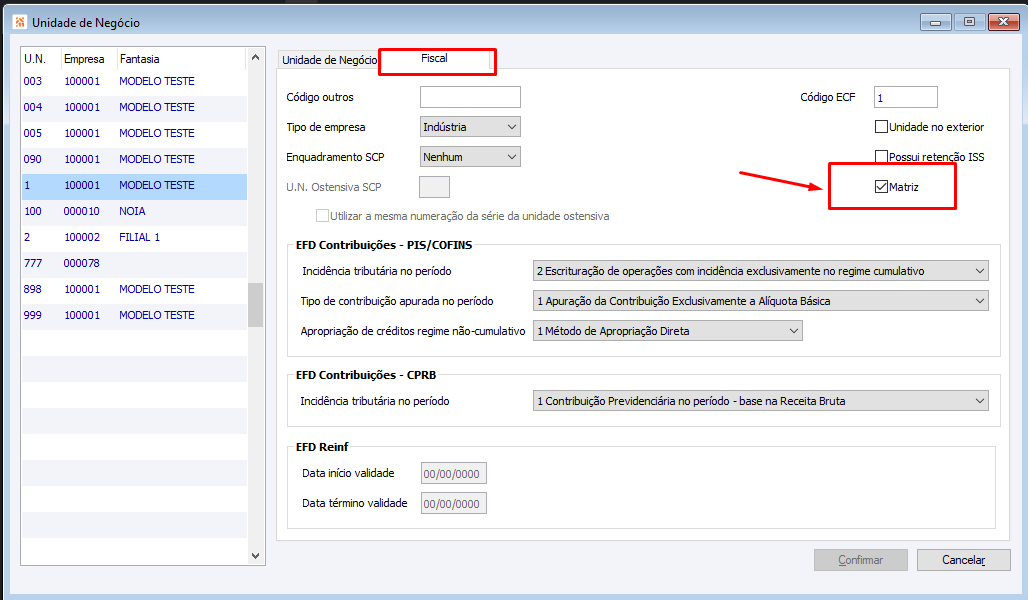Select unit row 004 MODELO TESTE
1028x600 pixels.
[x=134, y=108]
